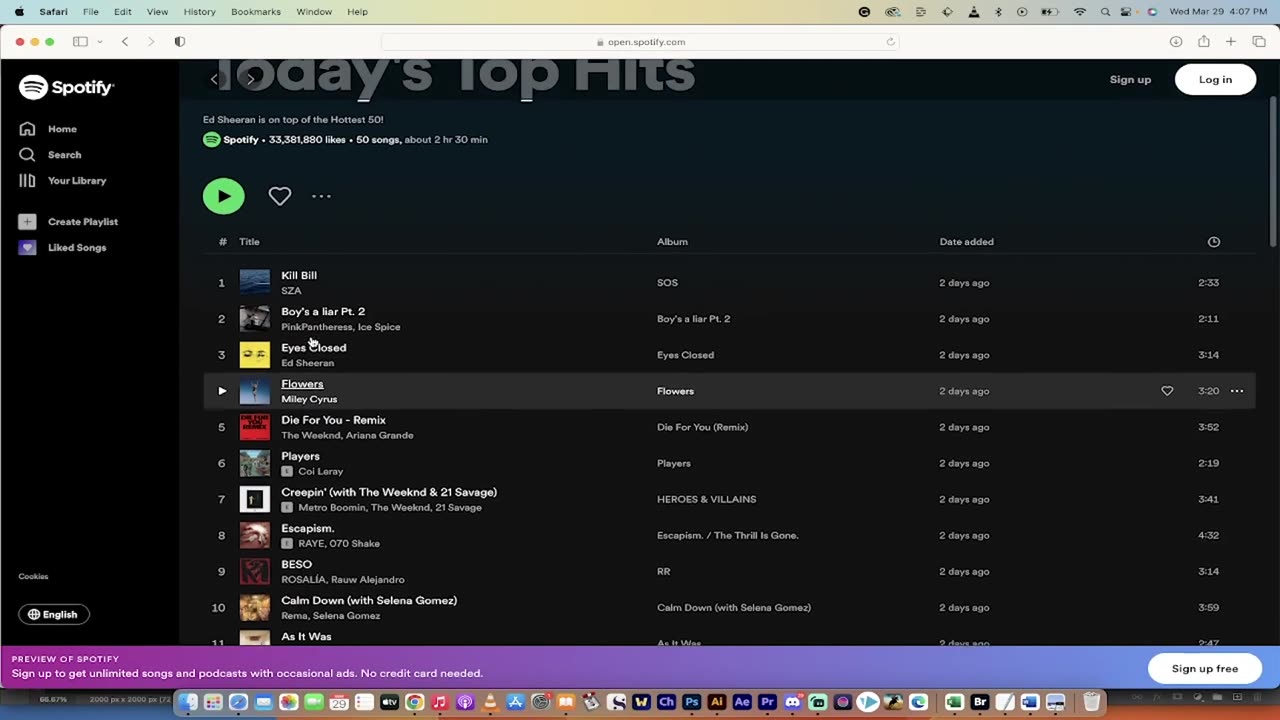Open Spotlight search in menu bar
This screenshot has height=720, width=1280.
pos(1105,12)
